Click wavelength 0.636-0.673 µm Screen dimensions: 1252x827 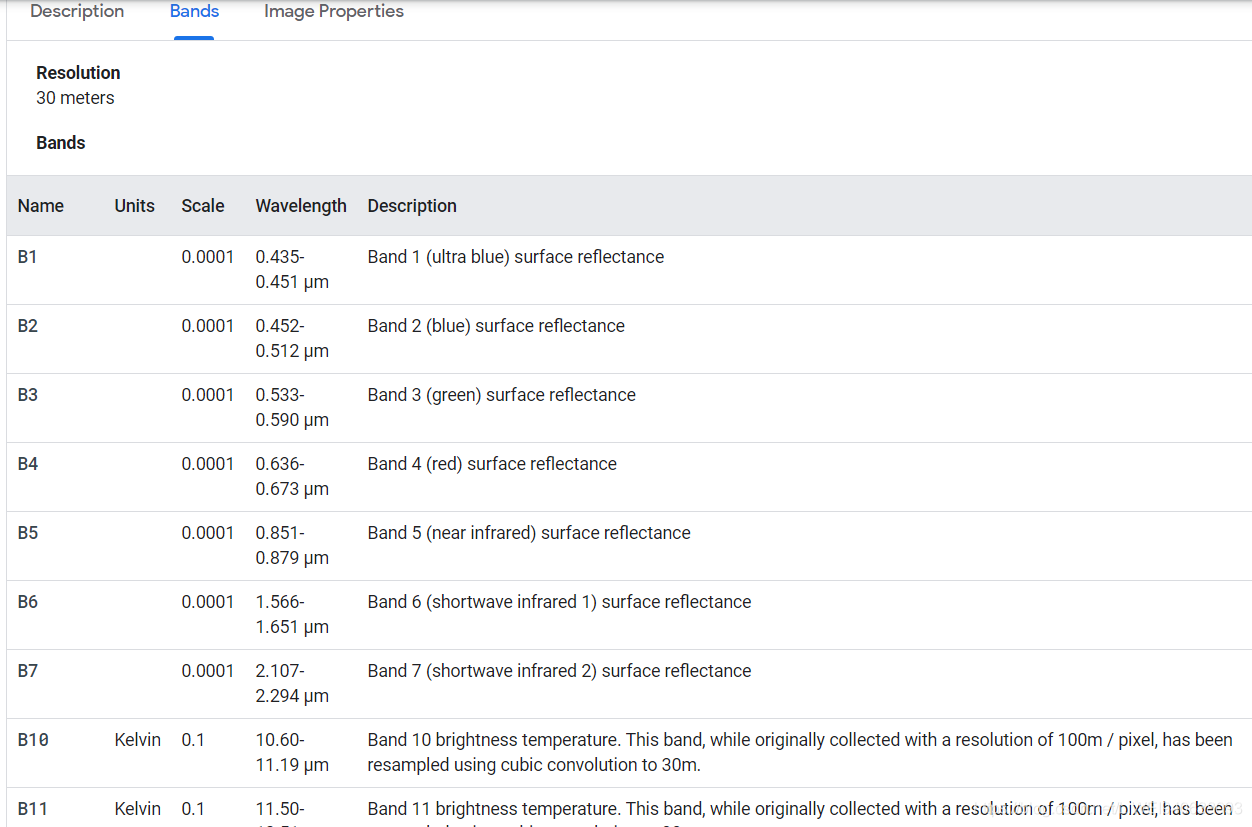coord(292,477)
